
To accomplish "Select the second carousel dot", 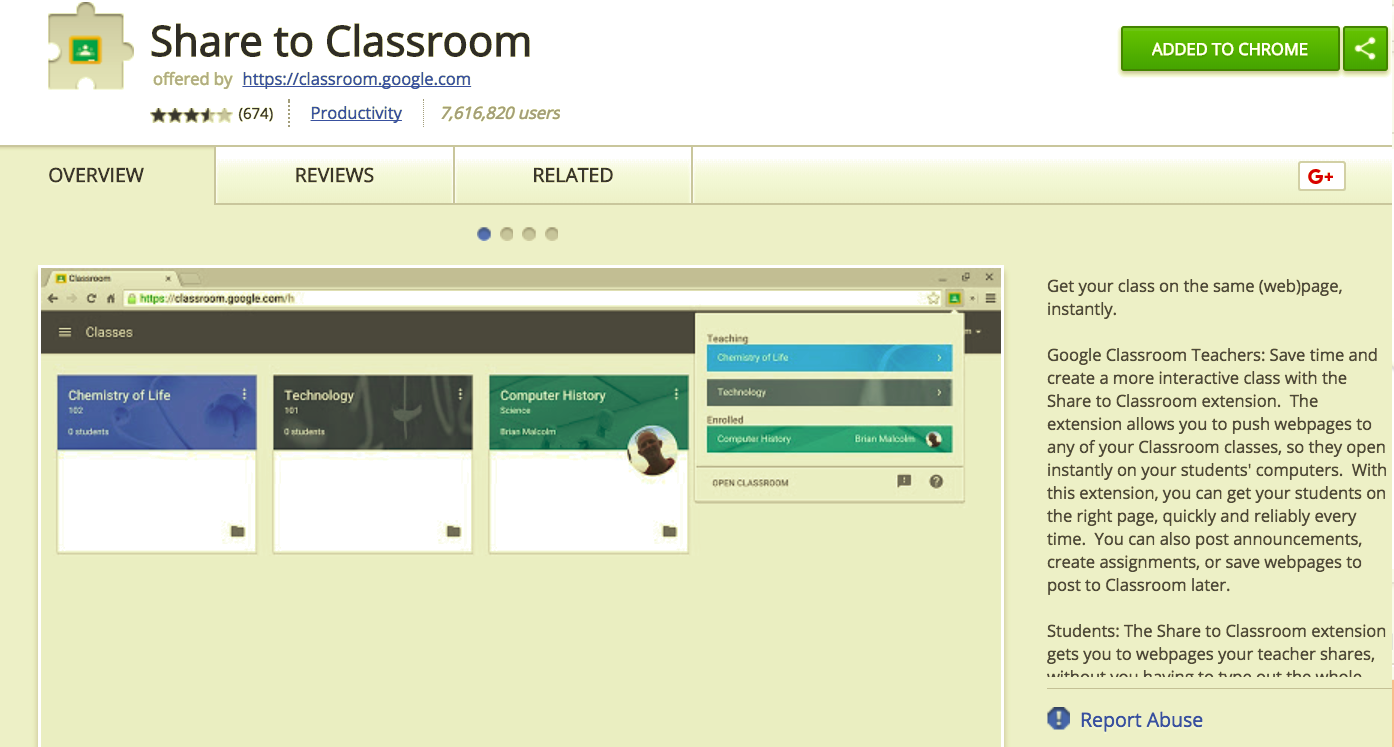I will click(x=506, y=233).
